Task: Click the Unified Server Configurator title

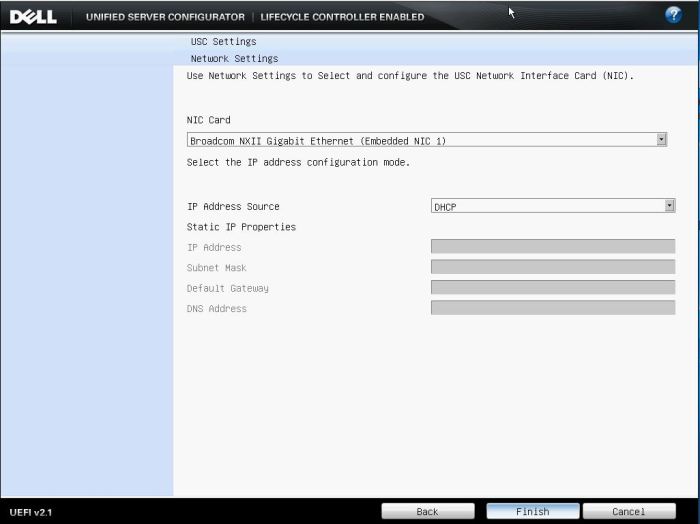Action: [x=165, y=17]
